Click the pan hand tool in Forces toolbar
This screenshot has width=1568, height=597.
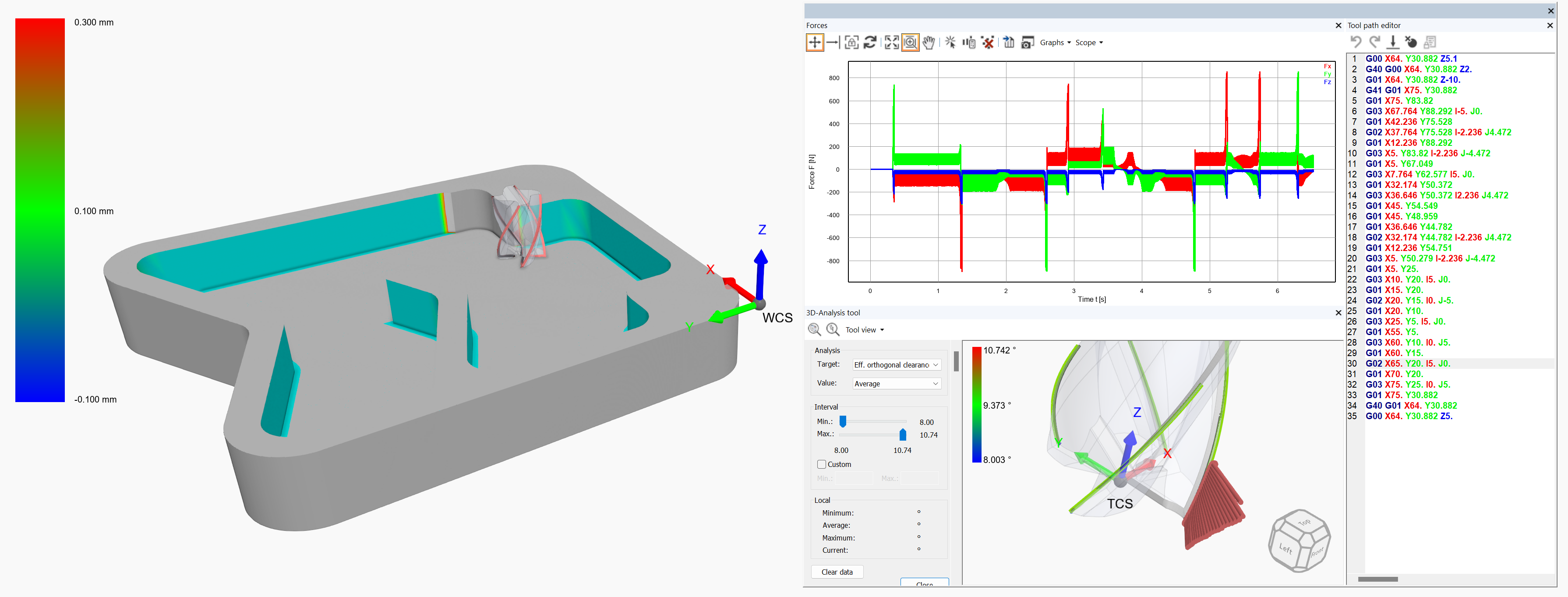tap(928, 42)
